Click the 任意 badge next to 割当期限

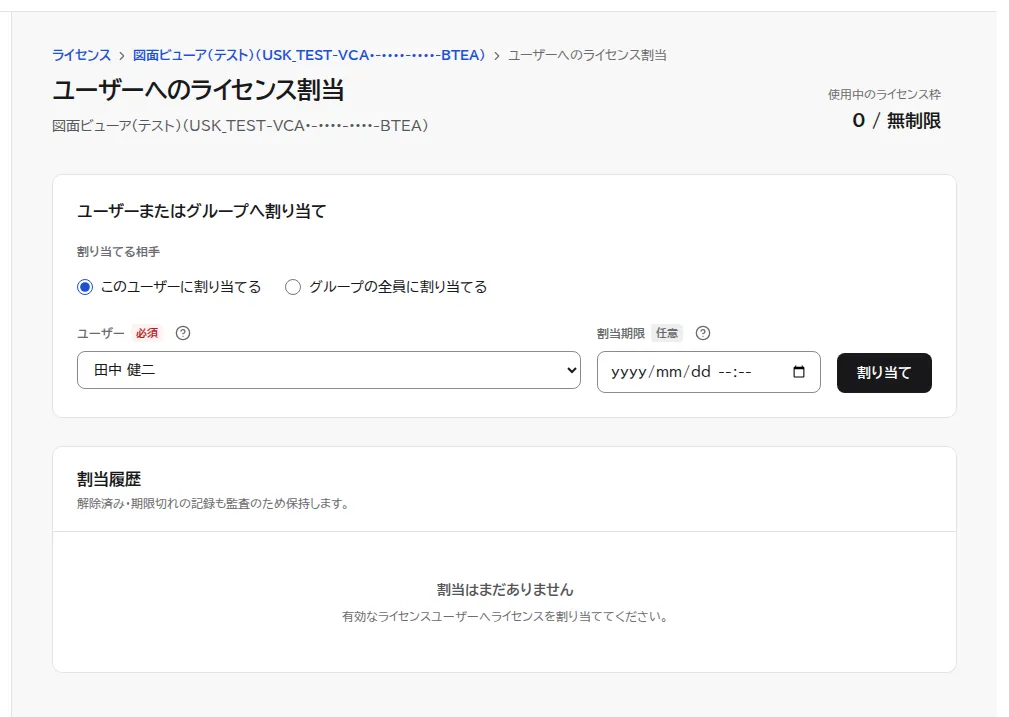point(667,333)
